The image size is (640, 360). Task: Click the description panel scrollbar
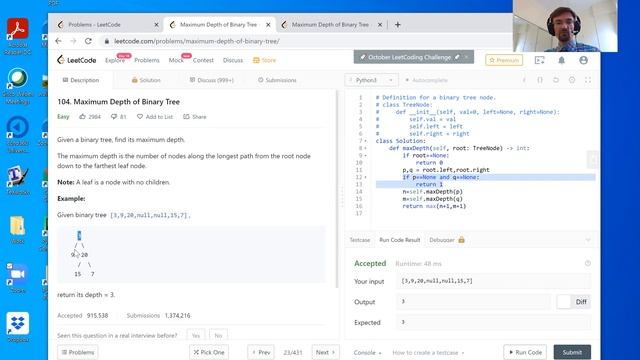click(x=337, y=189)
